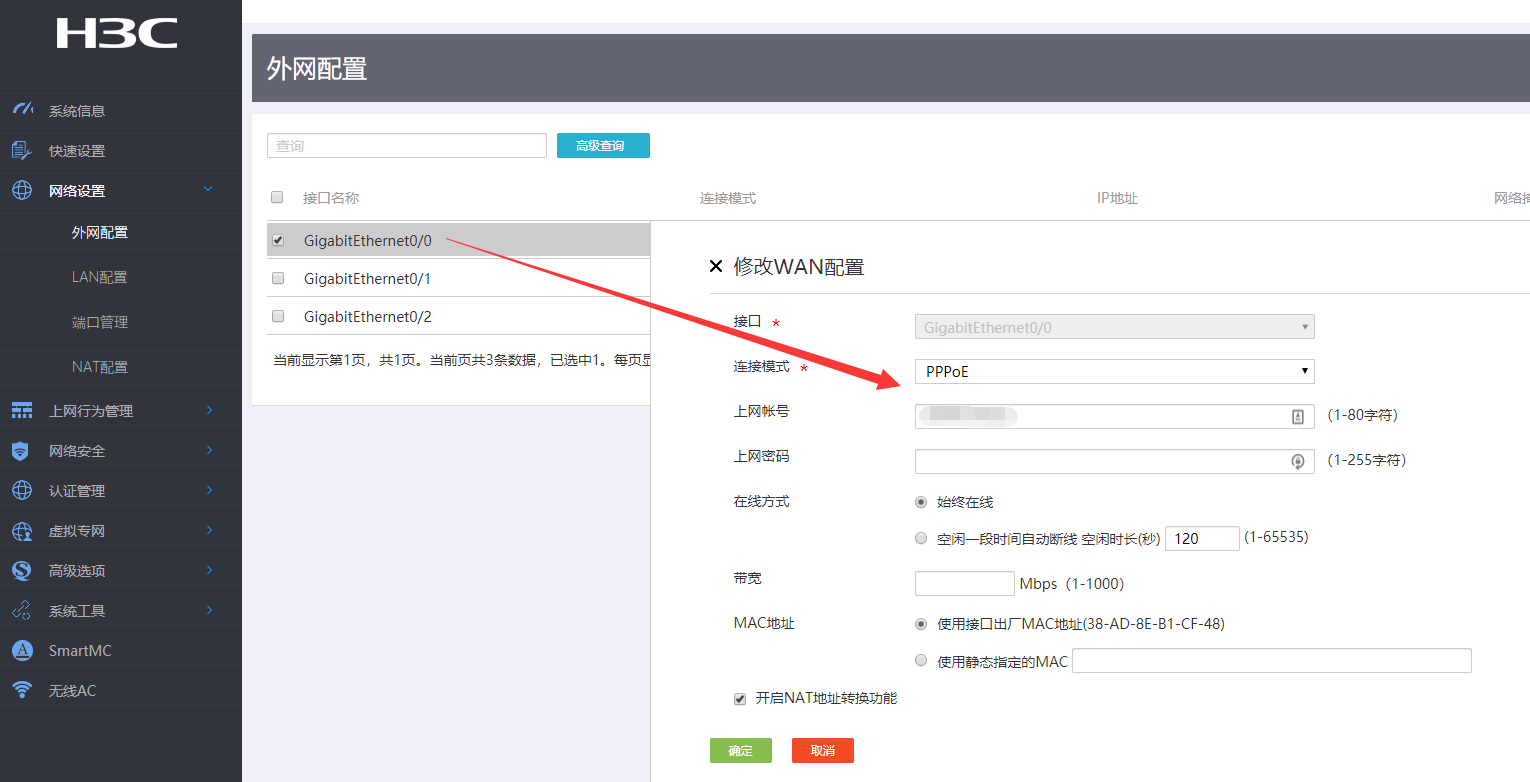Sort by IP地址 column header

(1117, 198)
